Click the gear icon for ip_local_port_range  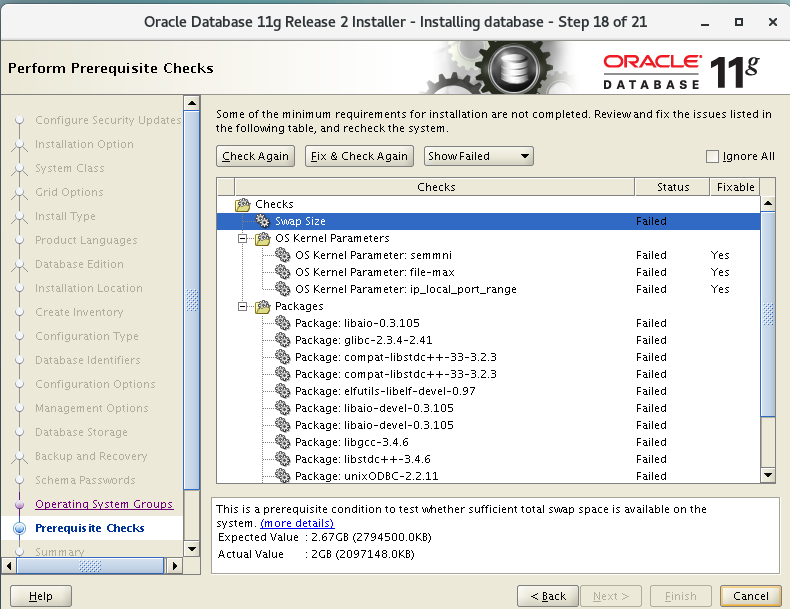click(283, 289)
